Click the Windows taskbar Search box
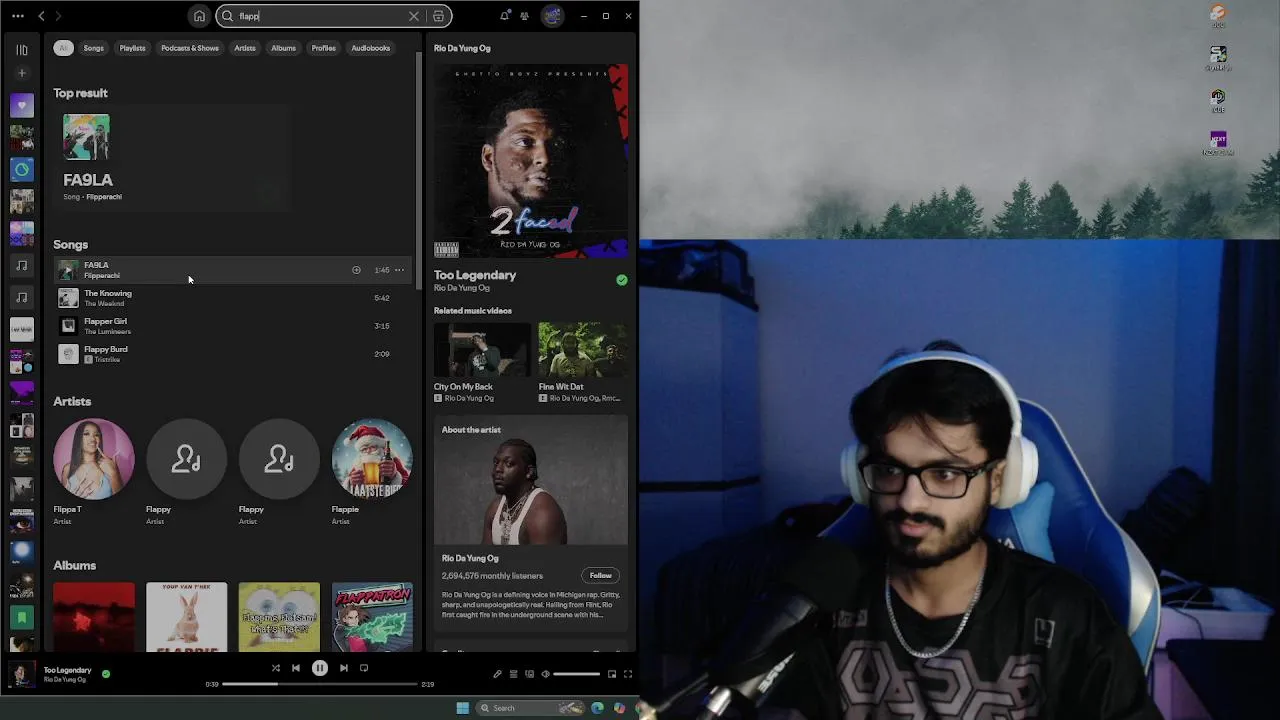The image size is (1280, 720). 530,708
